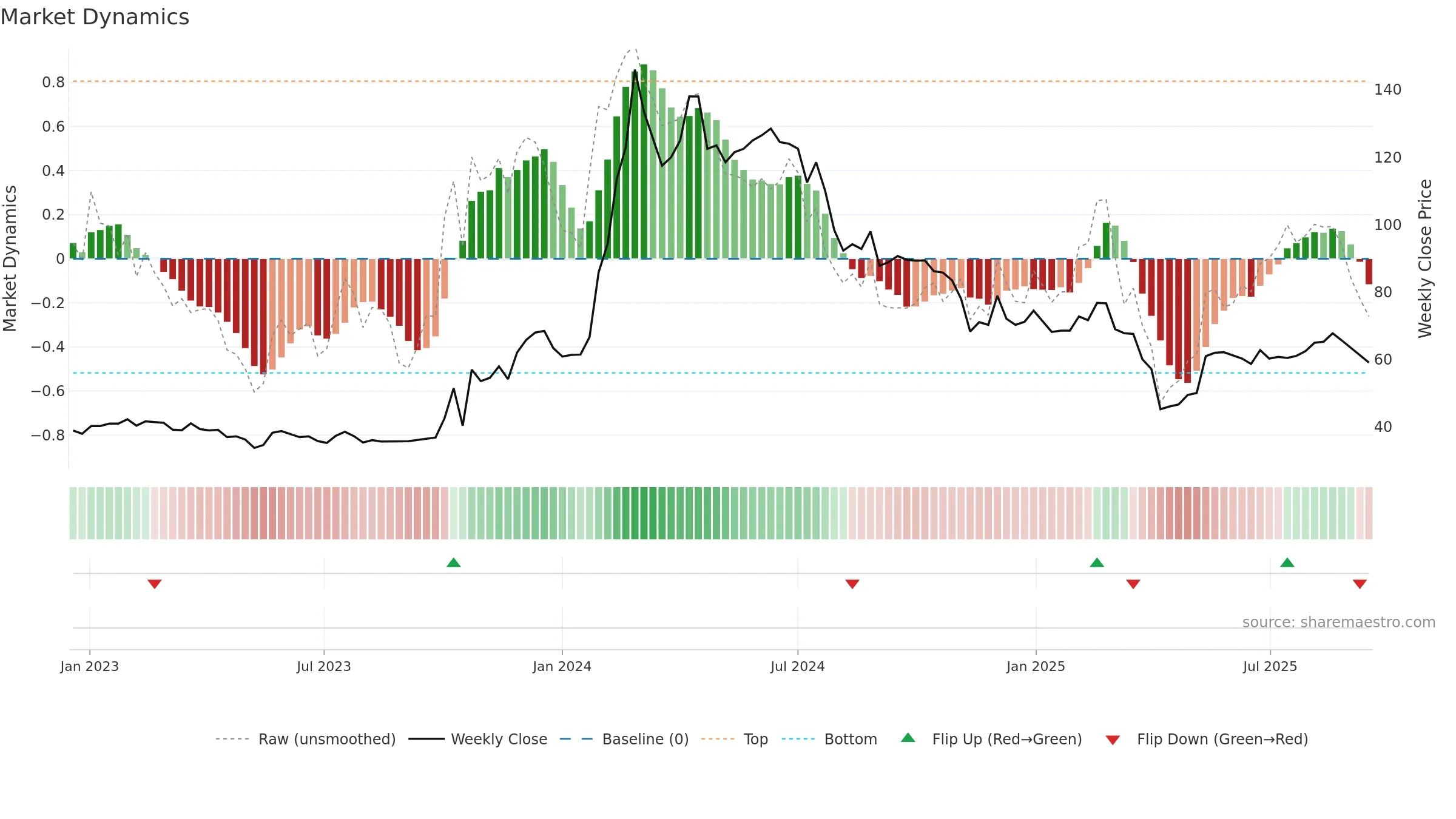Click the Jan 2023 x-axis label

(90, 666)
